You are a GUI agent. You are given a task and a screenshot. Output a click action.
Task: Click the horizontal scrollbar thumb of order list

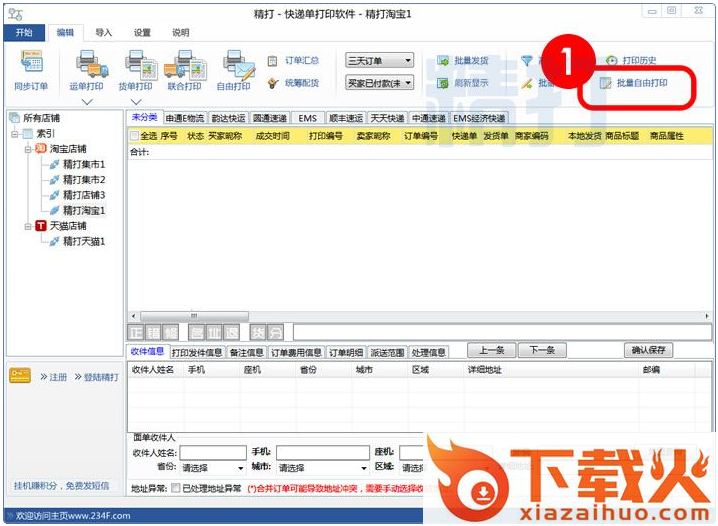click(x=194, y=316)
